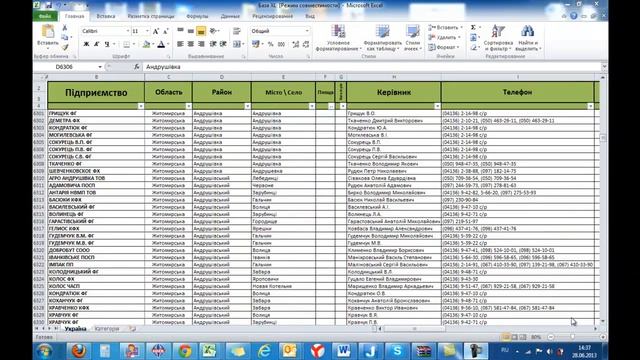This screenshot has width=640, height=360.
Task: Open Район column filter dropdown
Action: click(x=247, y=106)
